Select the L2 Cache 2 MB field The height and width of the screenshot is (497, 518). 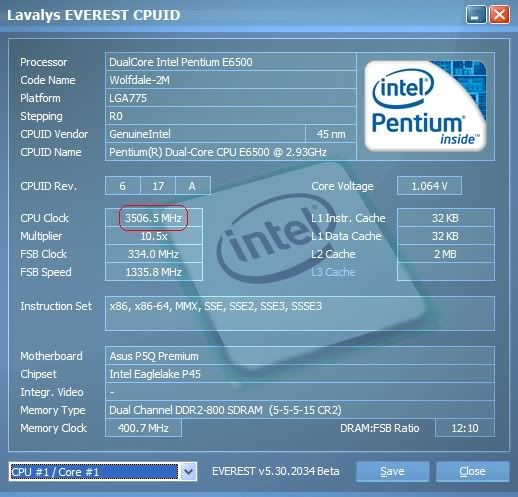tap(446, 254)
